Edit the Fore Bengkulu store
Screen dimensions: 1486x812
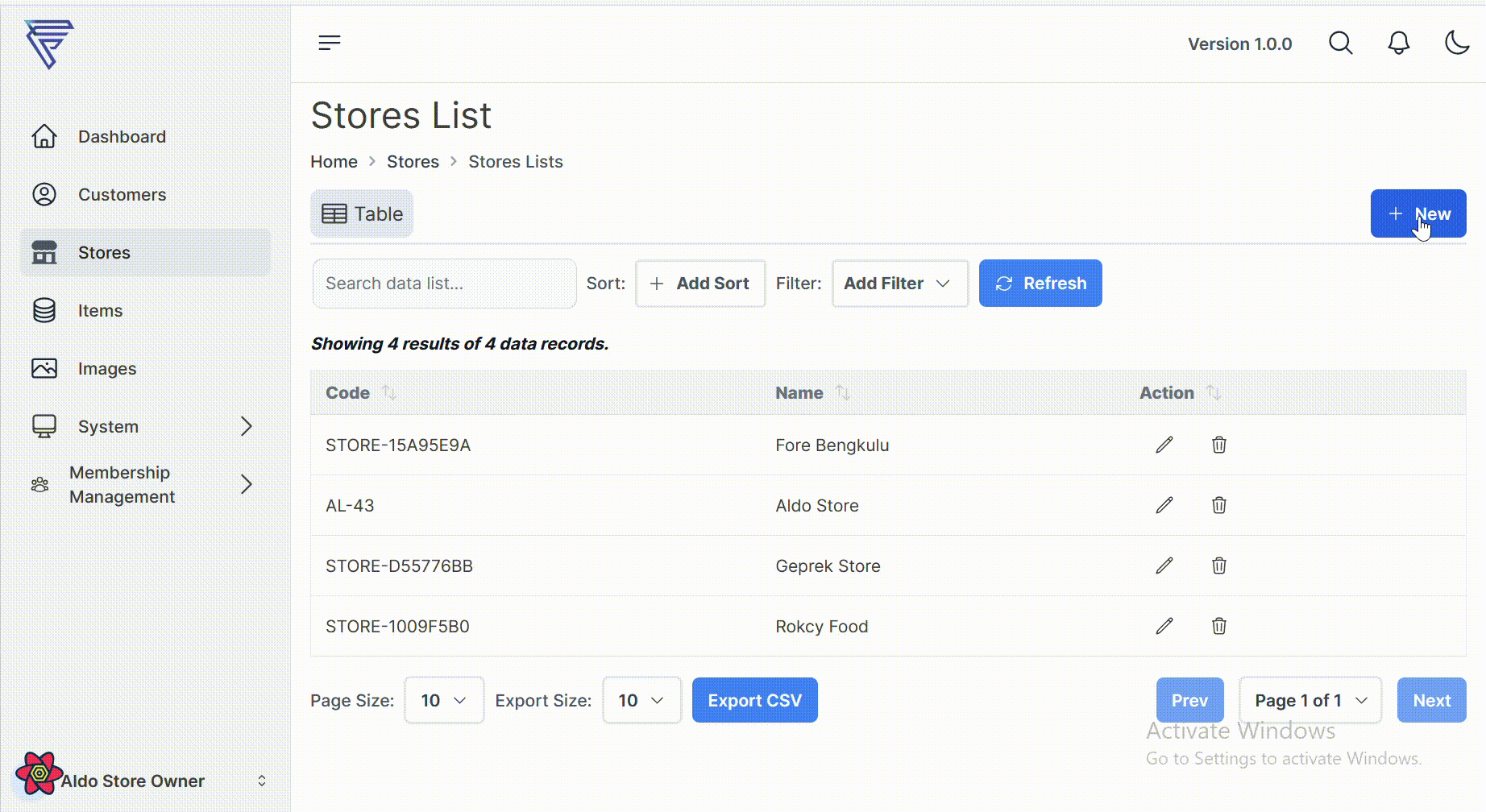1164,445
